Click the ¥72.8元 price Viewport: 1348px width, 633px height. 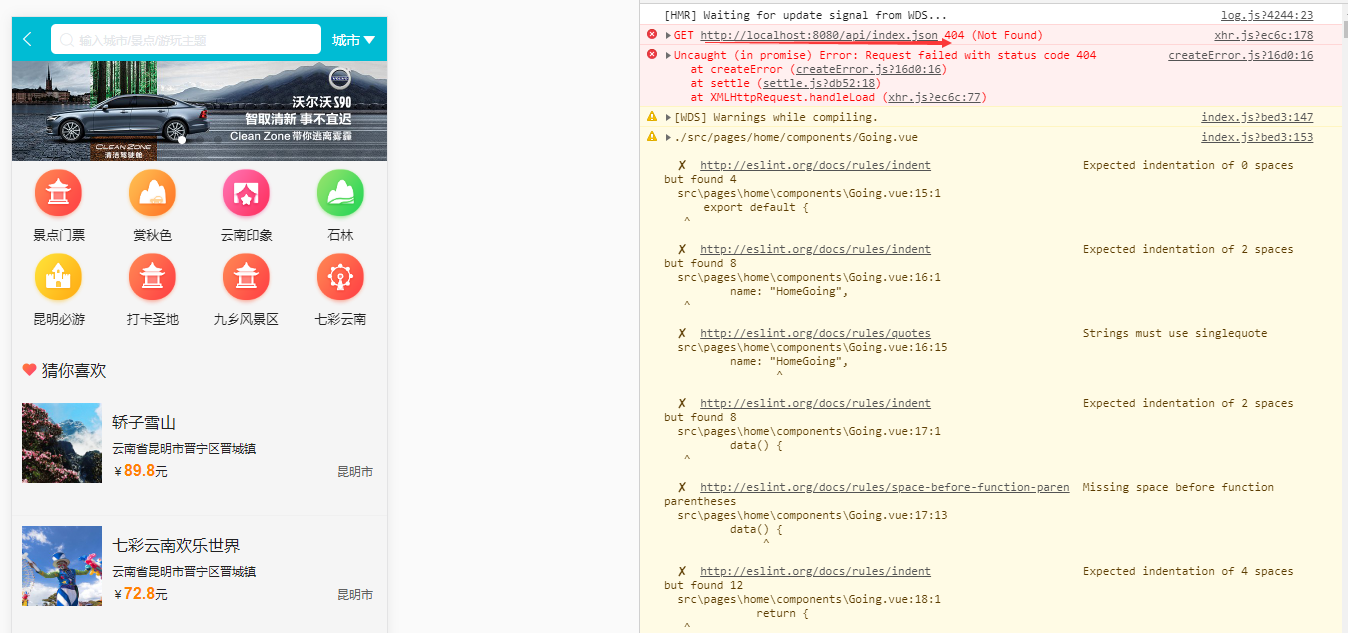pyautogui.click(x=141, y=593)
